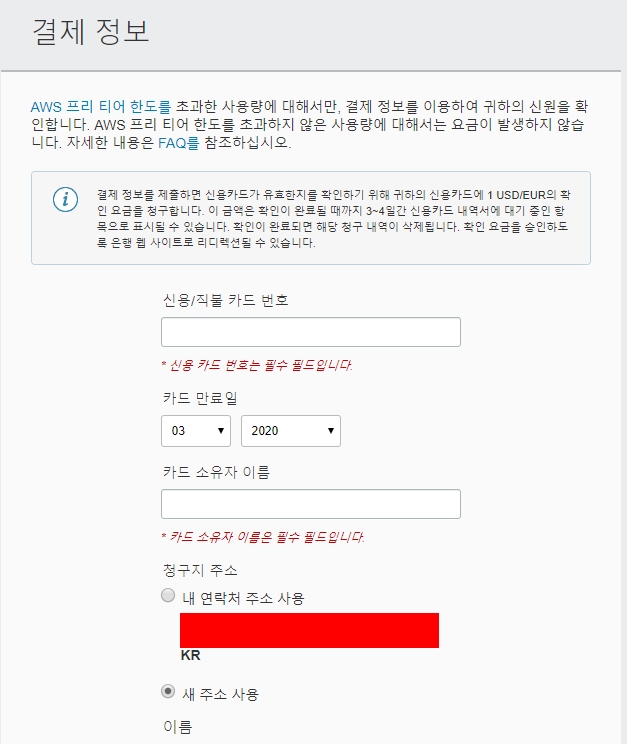Open the AWS 프리 티어 한도 link
The image size is (627, 744).
pyautogui.click(x=101, y=107)
